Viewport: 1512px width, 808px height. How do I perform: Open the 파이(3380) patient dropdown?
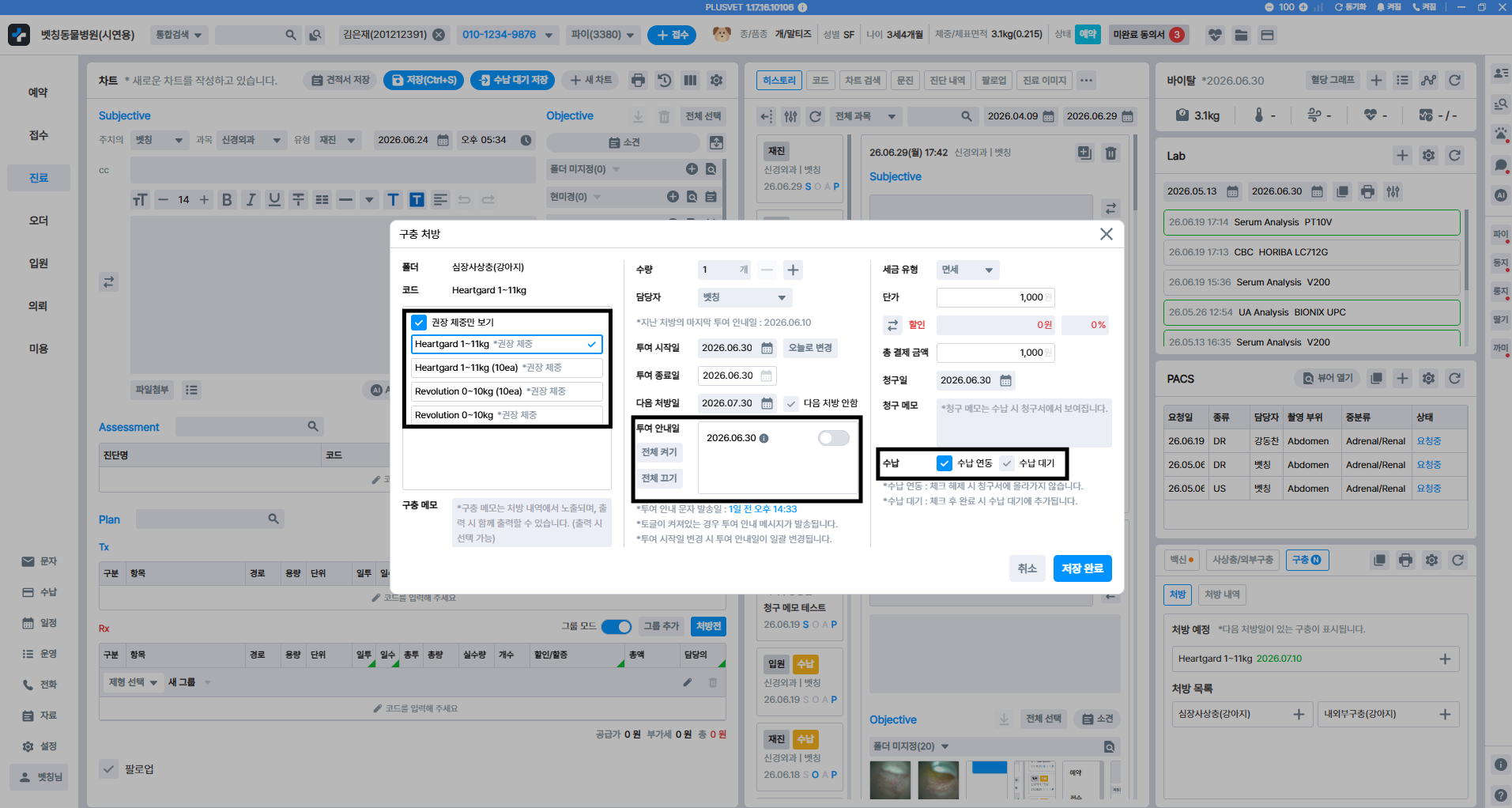[603, 35]
